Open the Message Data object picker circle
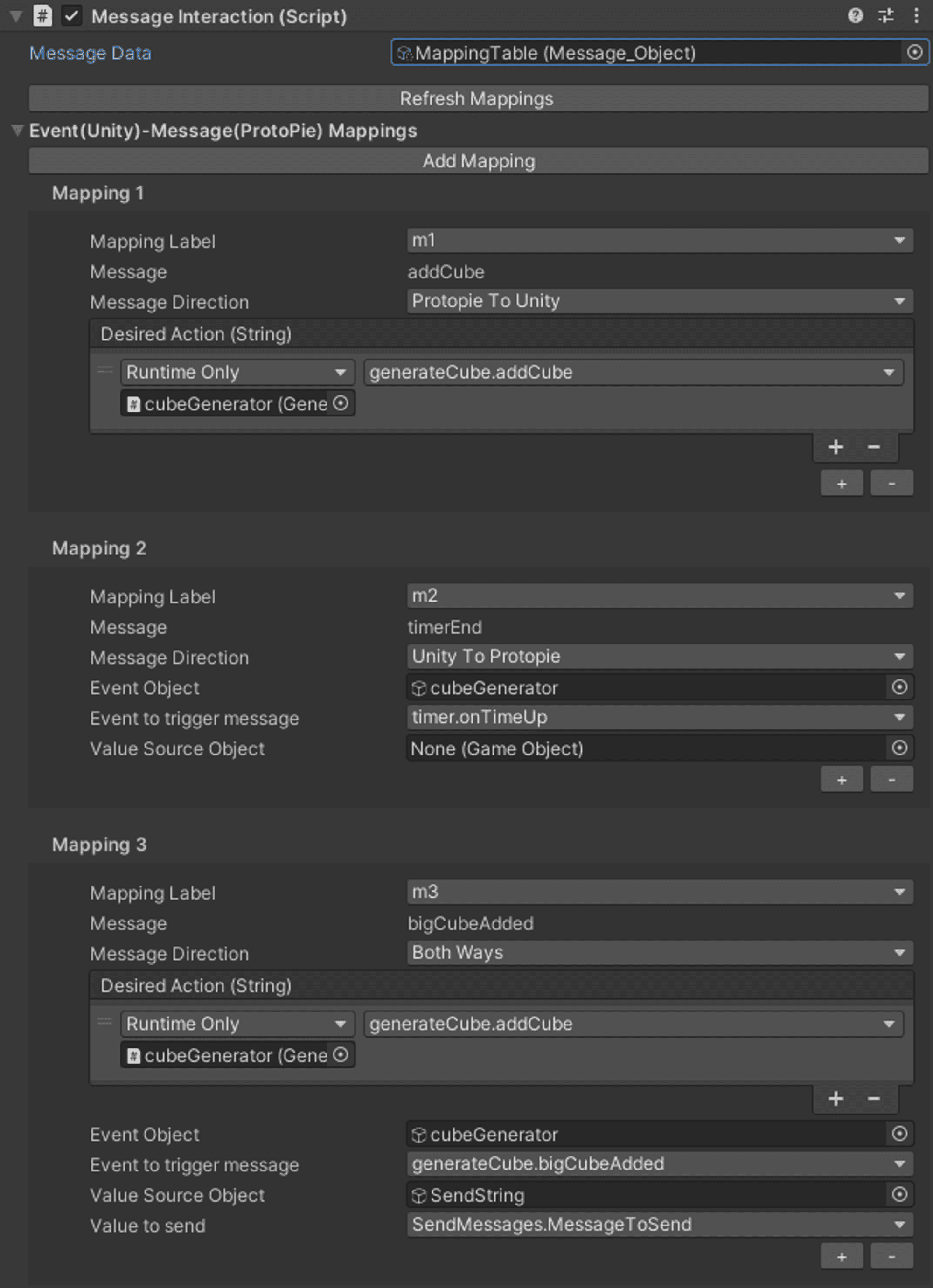The image size is (933, 1288). click(x=914, y=53)
